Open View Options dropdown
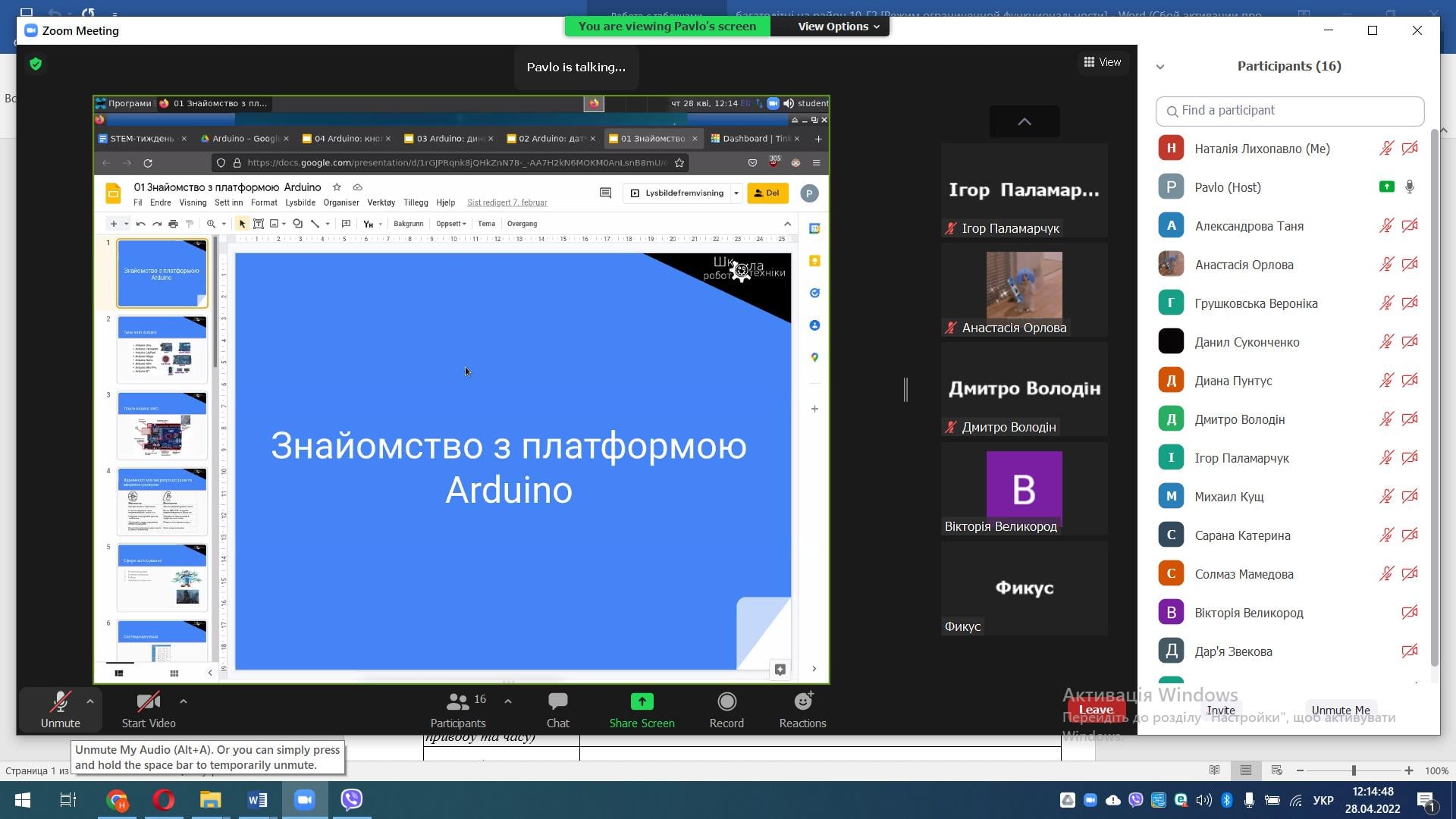Image resolution: width=1456 pixels, height=819 pixels. click(x=838, y=26)
